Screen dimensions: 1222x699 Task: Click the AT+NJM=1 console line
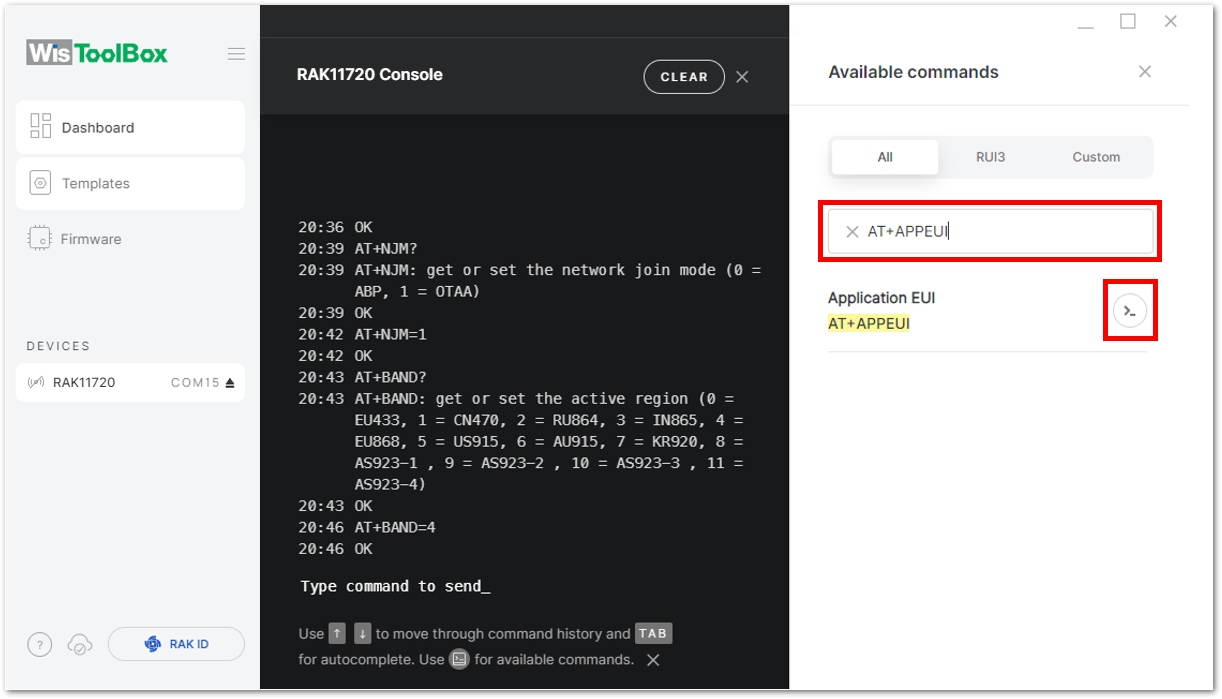(390, 334)
